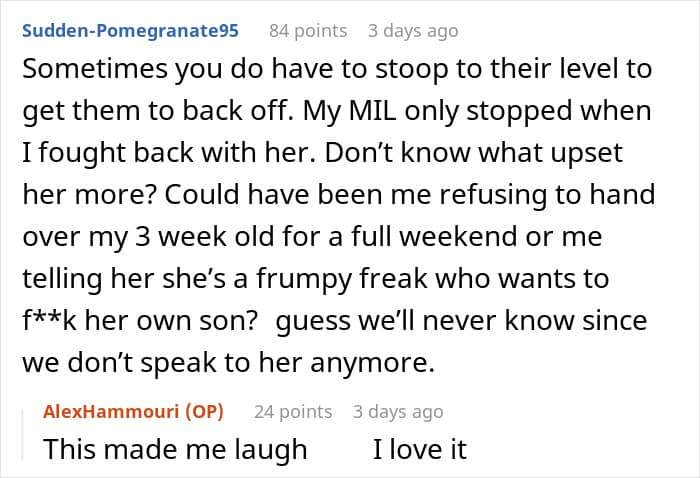Click the "This made me laugh" text
This screenshot has width=700, height=478.
point(175,449)
